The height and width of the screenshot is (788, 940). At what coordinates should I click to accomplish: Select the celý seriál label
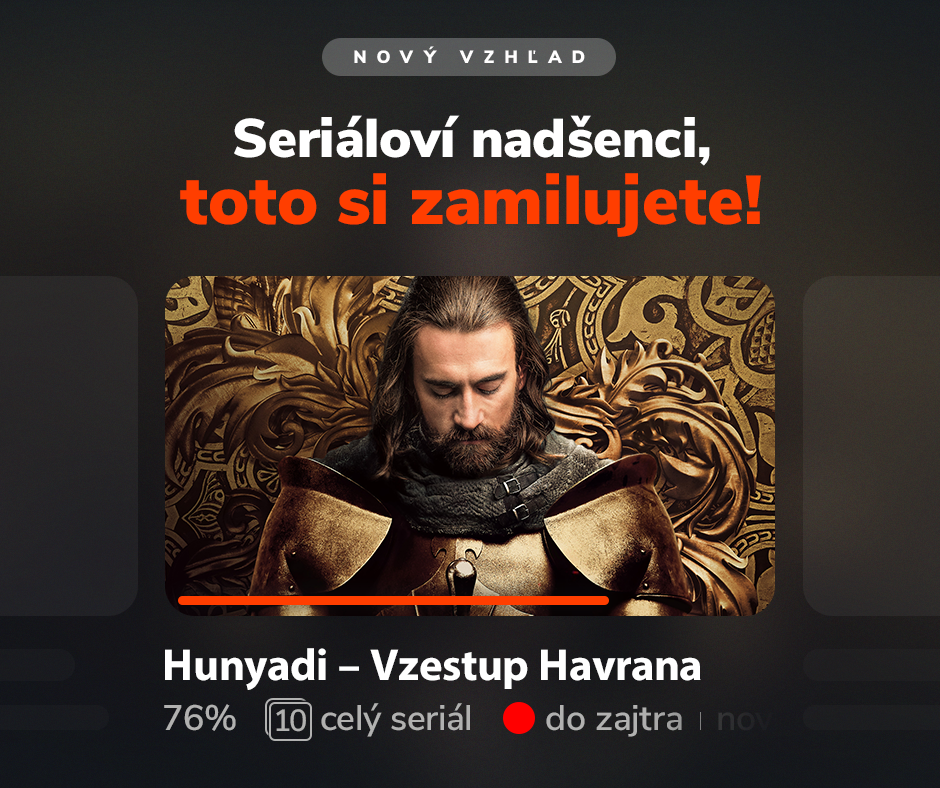(x=396, y=720)
